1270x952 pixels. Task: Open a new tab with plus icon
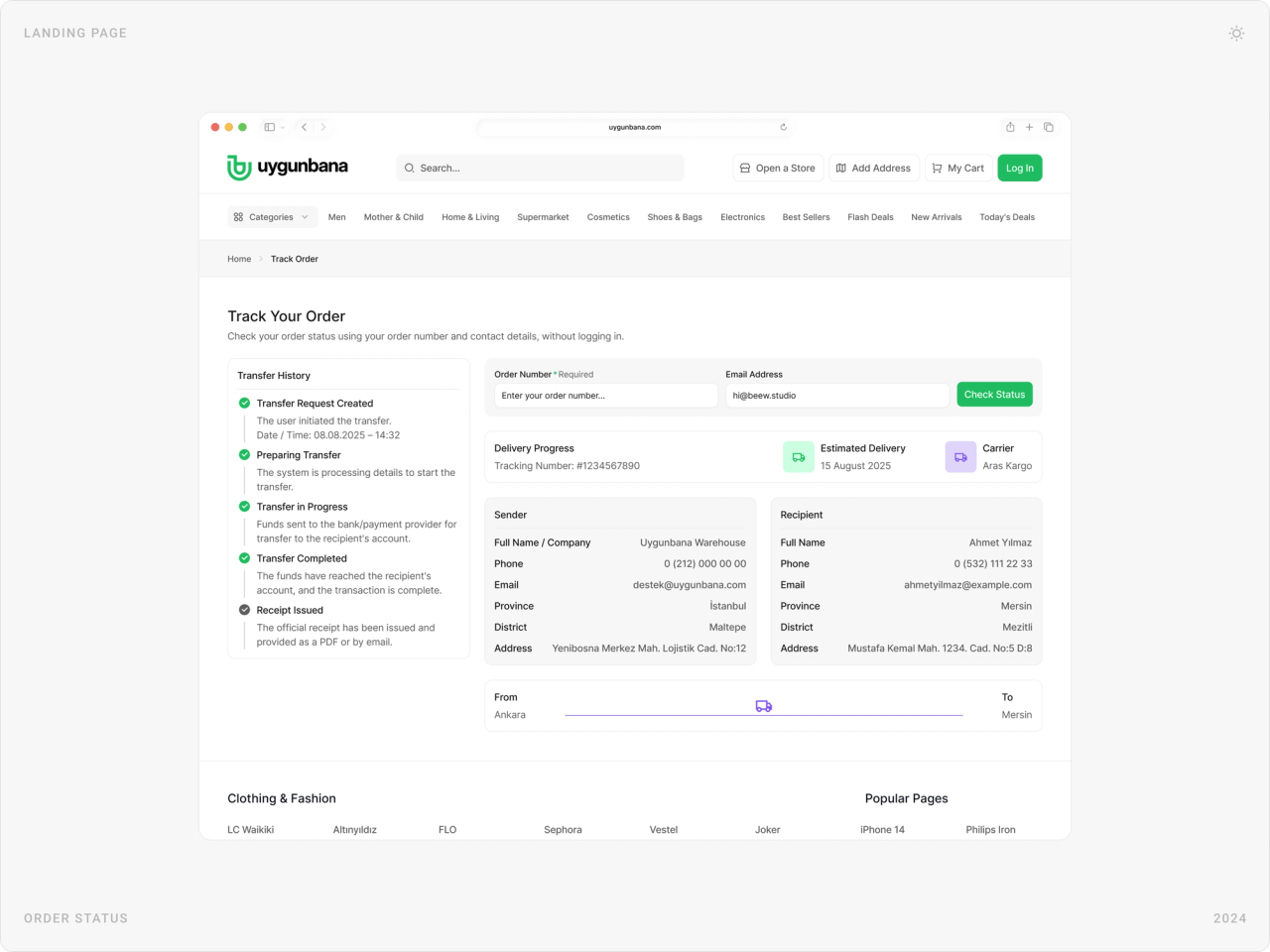click(1029, 127)
